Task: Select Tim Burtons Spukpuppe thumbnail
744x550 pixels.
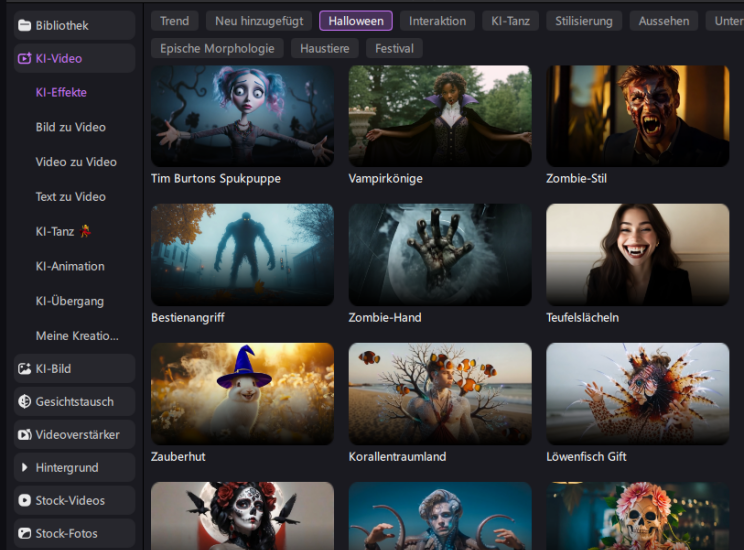Action: [x=242, y=116]
